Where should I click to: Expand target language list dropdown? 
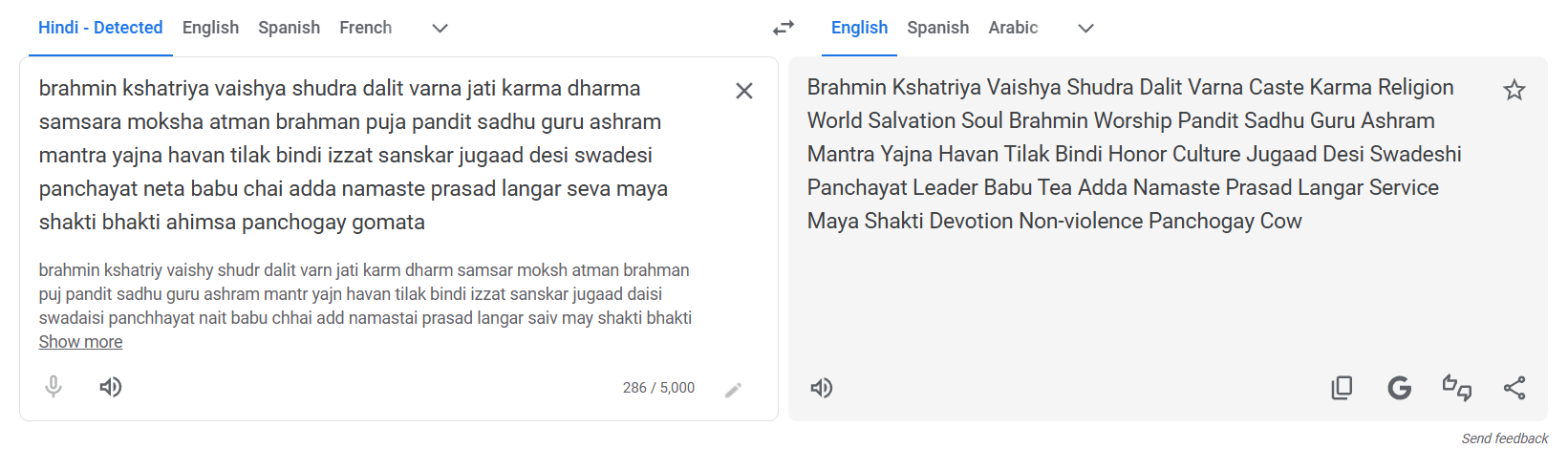pyautogui.click(x=1085, y=28)
